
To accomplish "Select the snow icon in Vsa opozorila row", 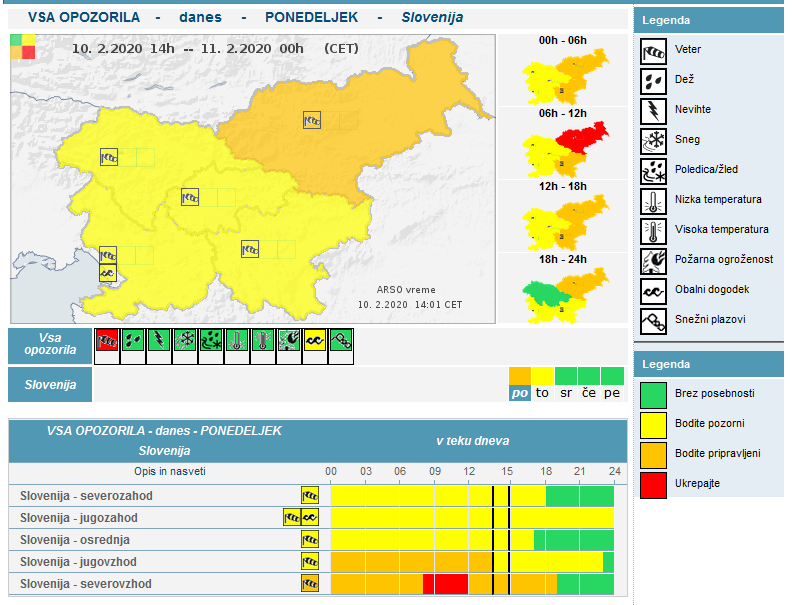I will [185, 340].
